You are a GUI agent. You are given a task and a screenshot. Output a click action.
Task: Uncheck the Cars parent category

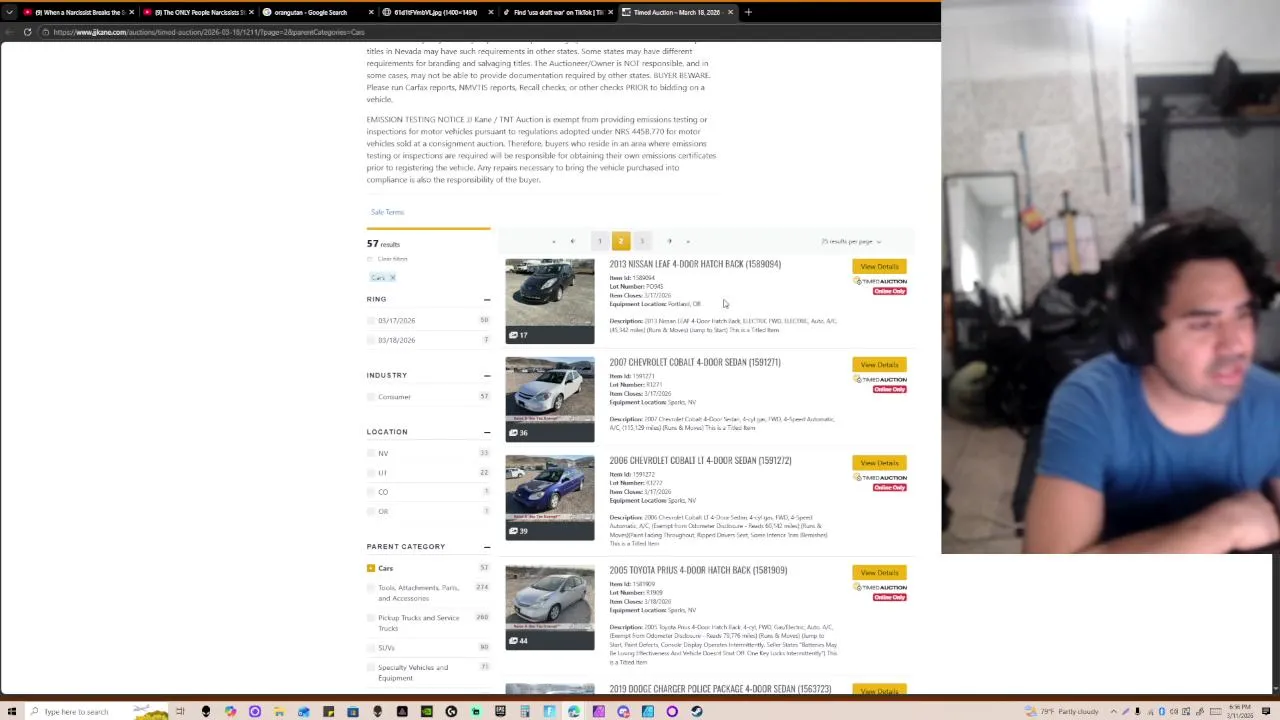(371, 568)
